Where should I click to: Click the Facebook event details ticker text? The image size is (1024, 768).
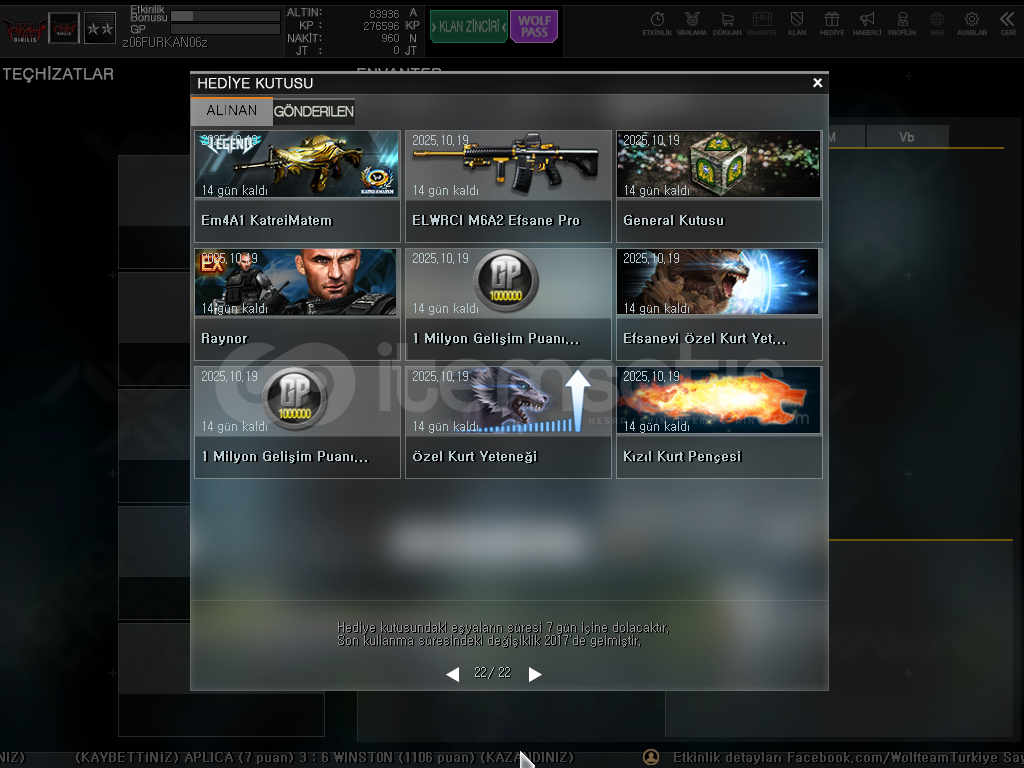[848, 758]
